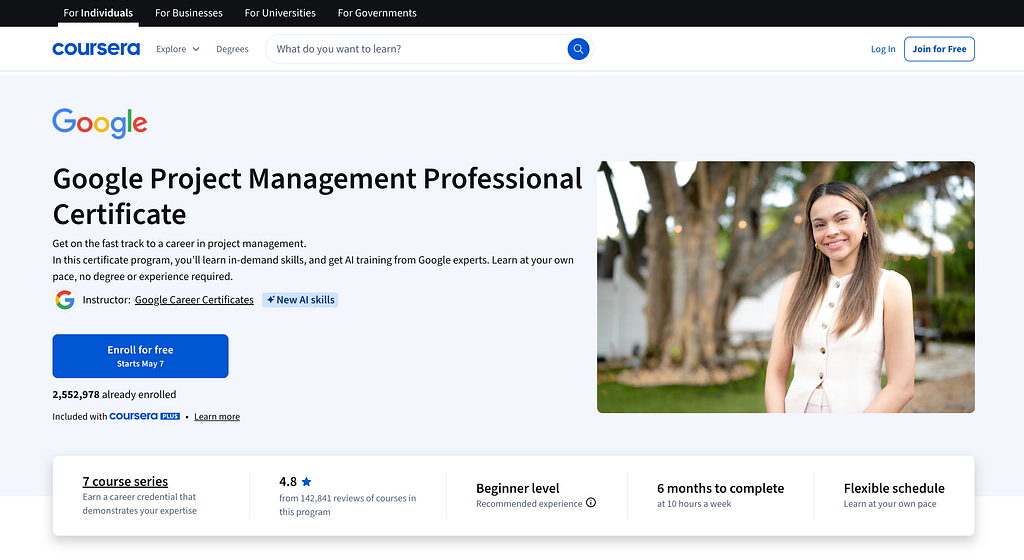The height and width of the screenshot is (560, 1024).
Task: Click the blue search magnifier icon
Action: point(578,49)
